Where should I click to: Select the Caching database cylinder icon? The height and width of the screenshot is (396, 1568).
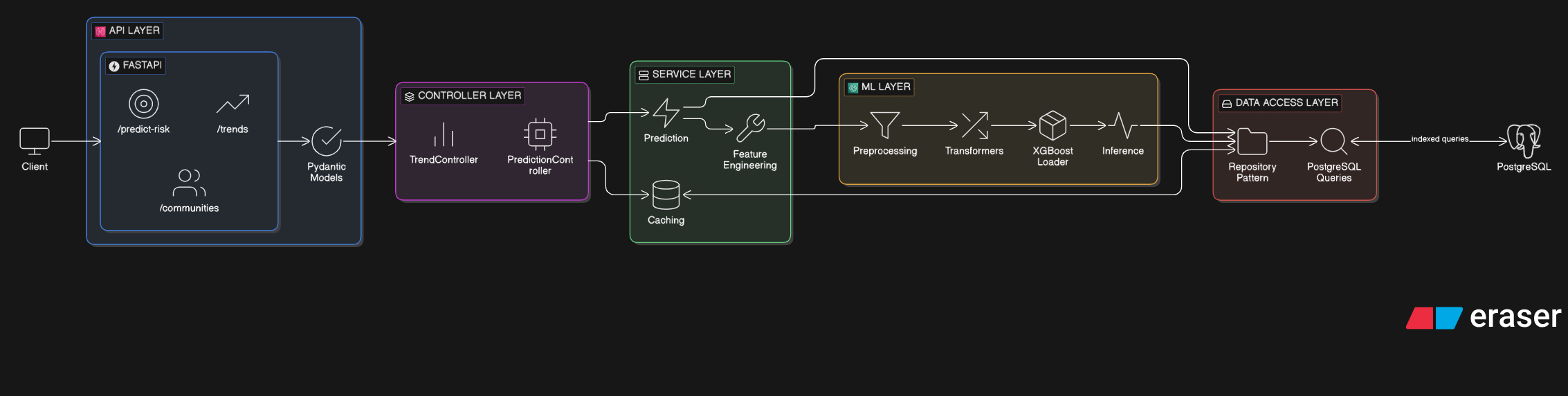[x=666, y=195]
